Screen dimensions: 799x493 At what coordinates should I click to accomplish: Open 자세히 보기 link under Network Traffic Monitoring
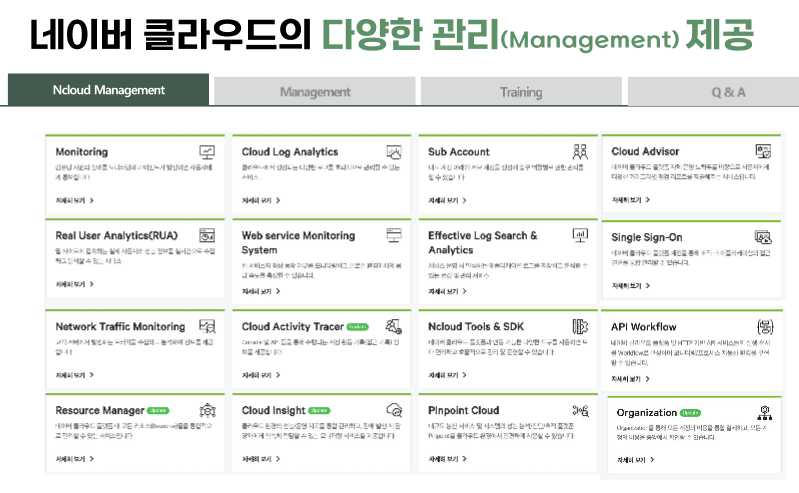click(x=74, y=375)
